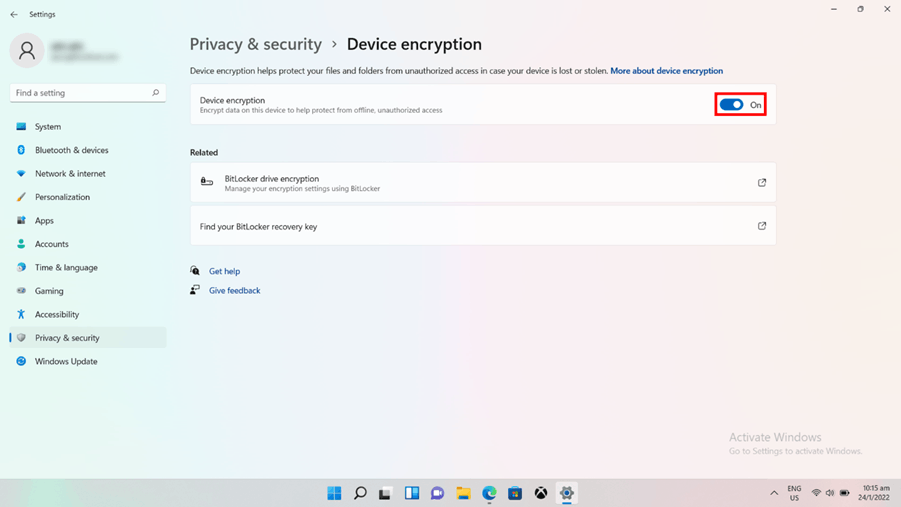Select Privacy & security in sidebar
This screenshot has height=507, width=901.
coord(88,338)
